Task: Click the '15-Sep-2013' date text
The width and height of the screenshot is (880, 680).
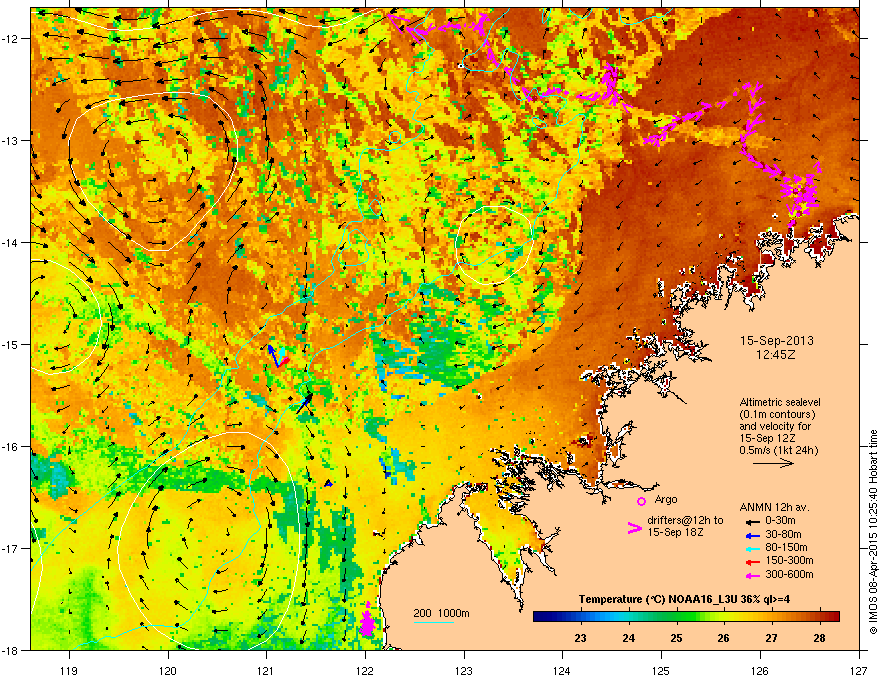Action: coord(776,341)
